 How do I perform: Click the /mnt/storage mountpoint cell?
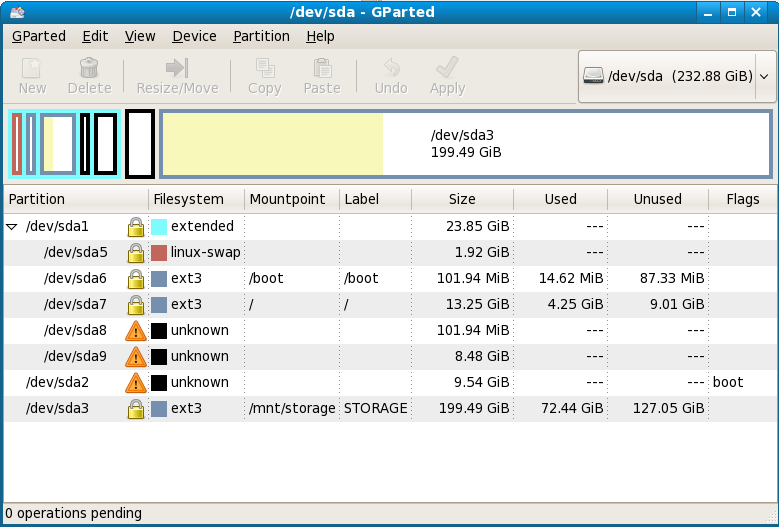tap(292, 409)
